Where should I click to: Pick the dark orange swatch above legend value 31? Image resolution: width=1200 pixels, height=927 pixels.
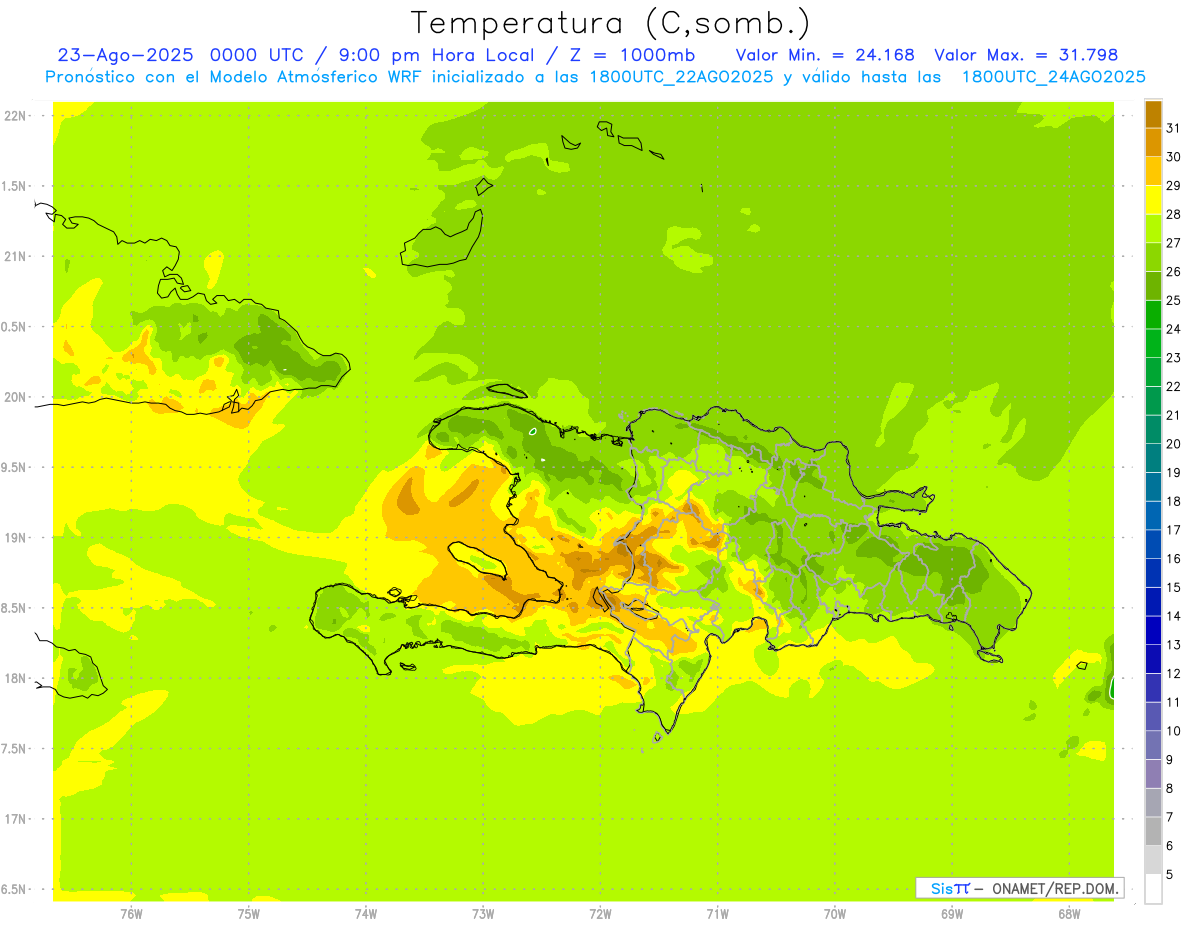pos(1153,113)
